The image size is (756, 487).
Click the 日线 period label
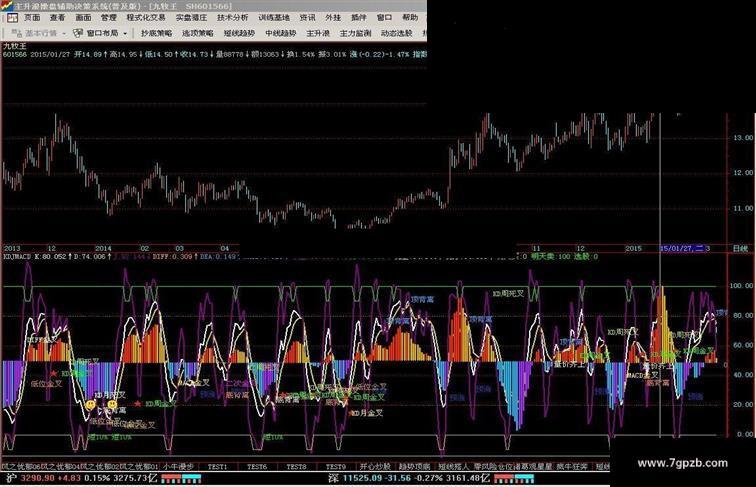pos(740,248)
